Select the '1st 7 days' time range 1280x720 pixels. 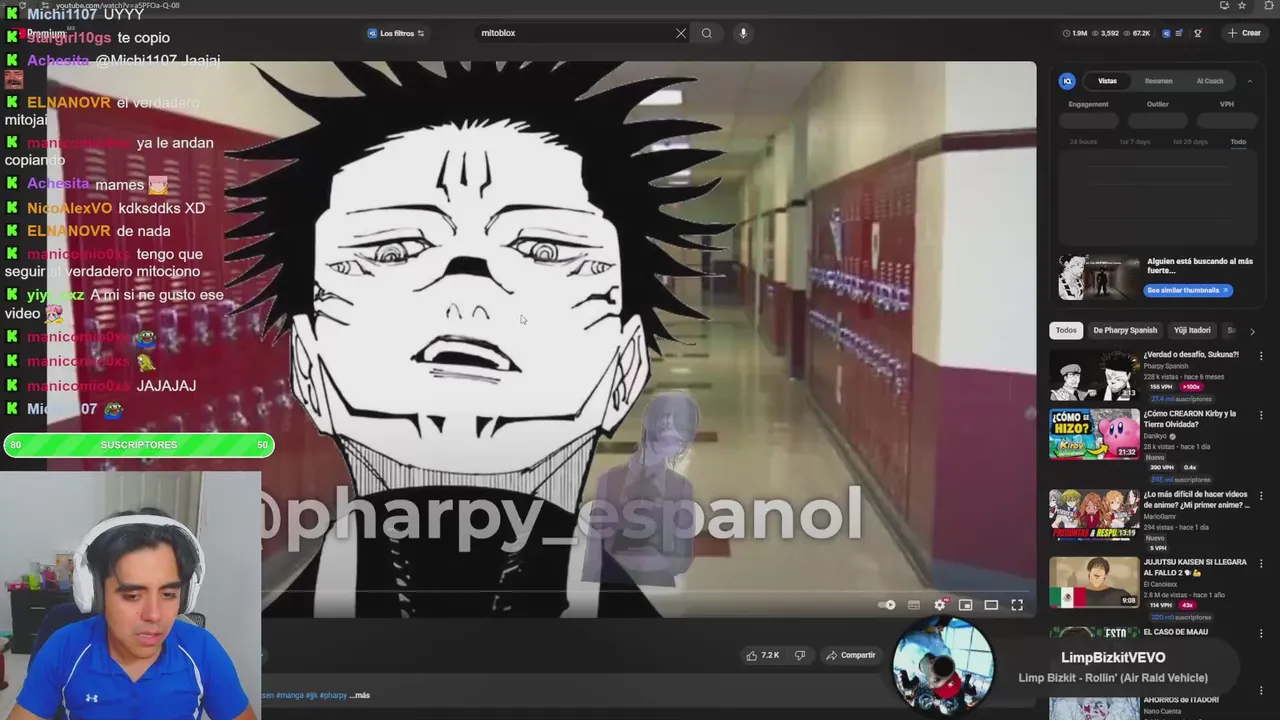point(1135,142)
